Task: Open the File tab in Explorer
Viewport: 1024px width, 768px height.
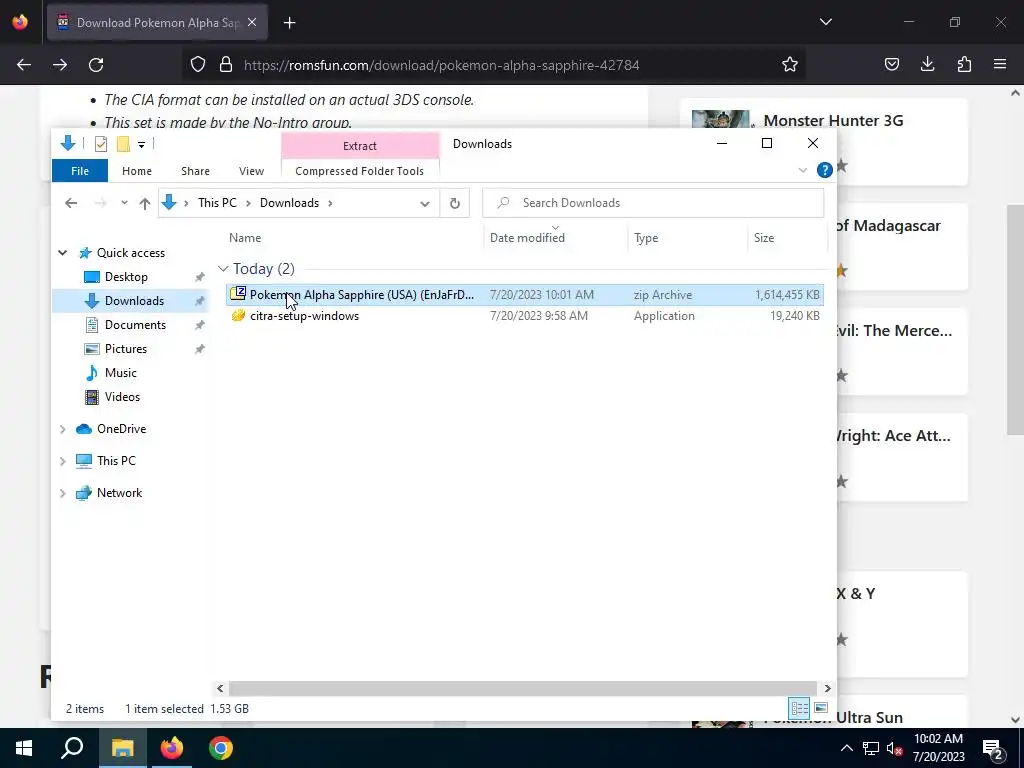Action: coord(80,171)
